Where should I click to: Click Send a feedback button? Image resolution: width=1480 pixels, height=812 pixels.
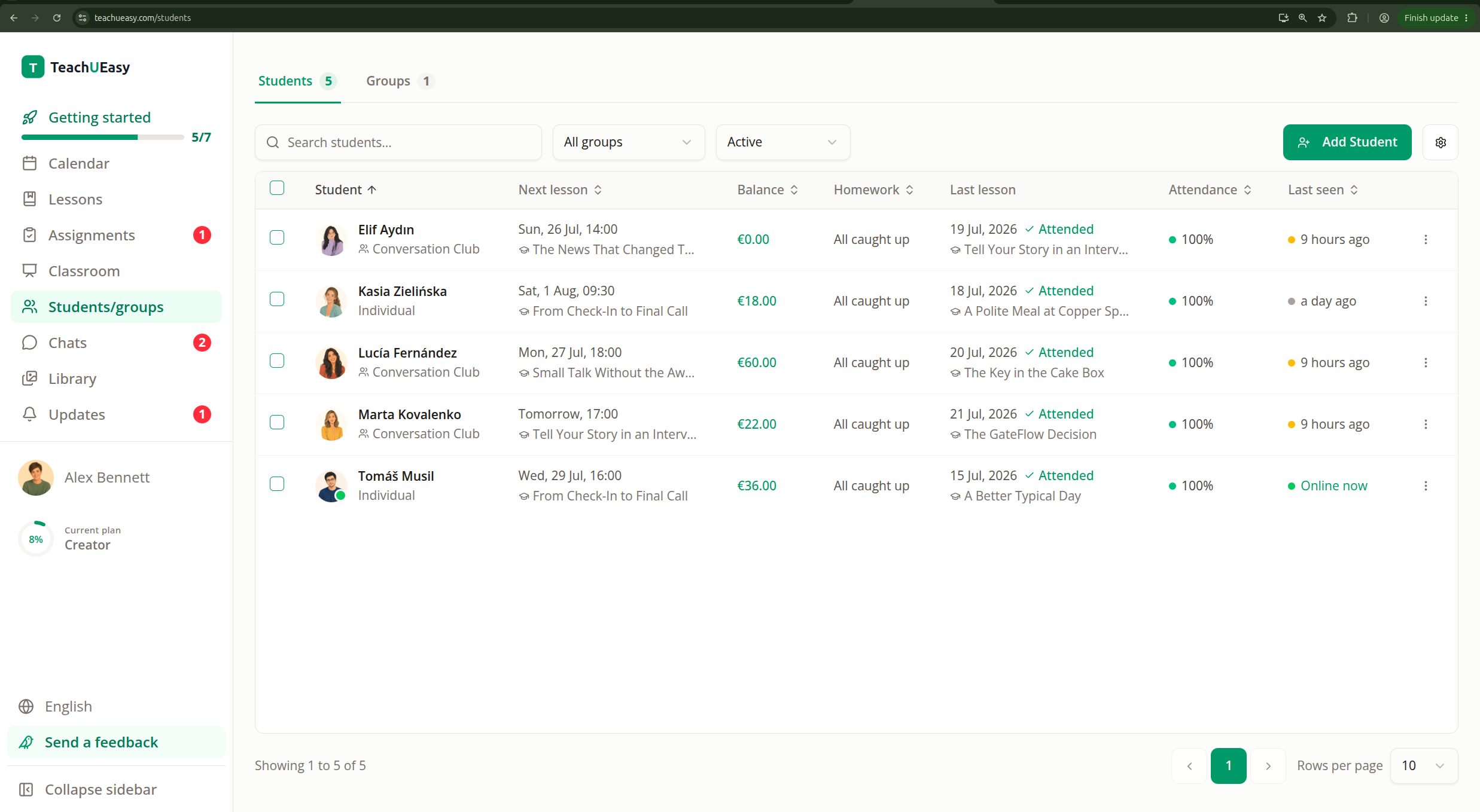tap(117, 742)
